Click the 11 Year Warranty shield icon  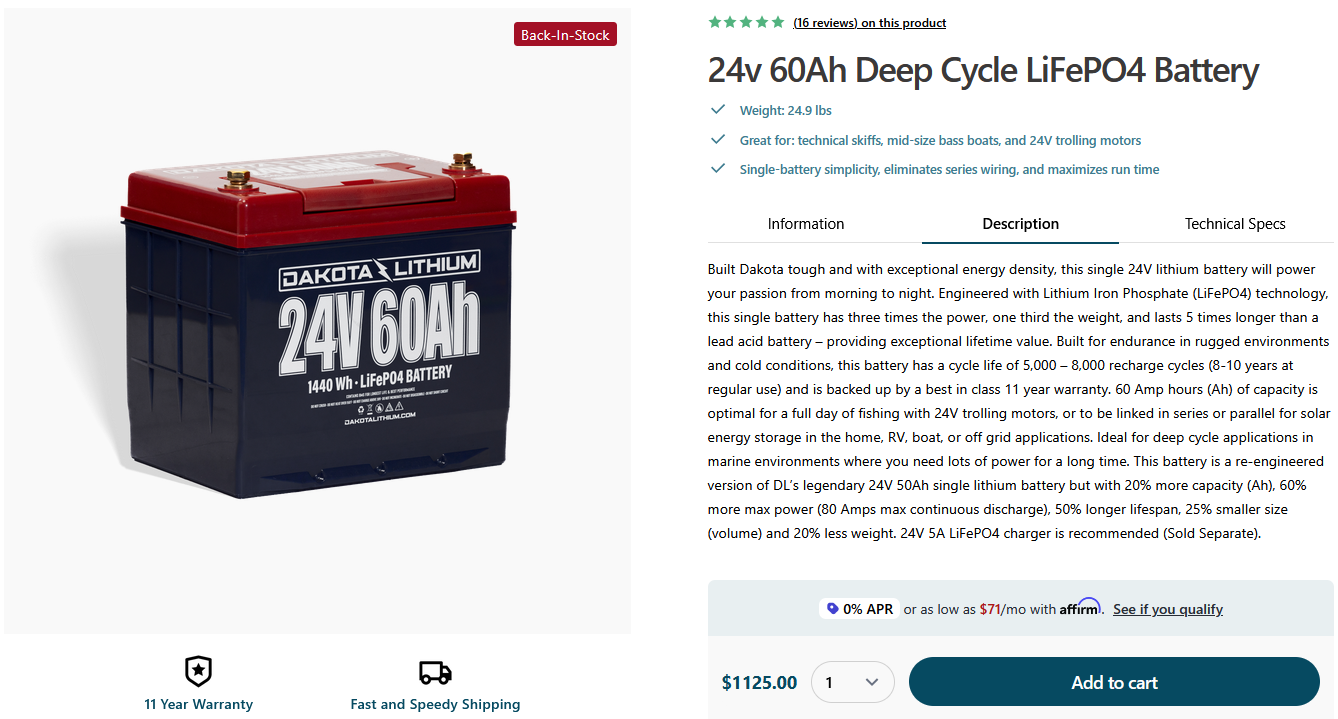tap(198, 671)
